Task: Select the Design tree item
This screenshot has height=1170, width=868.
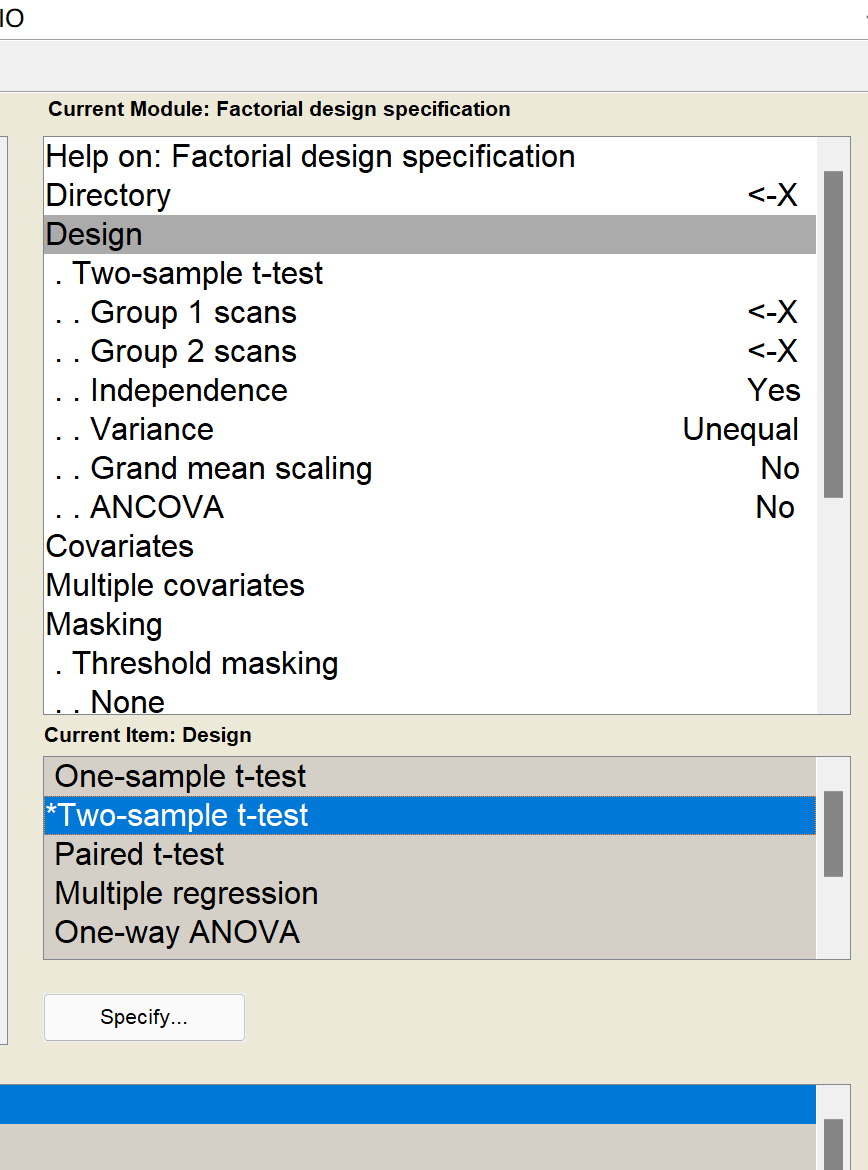Action: coord(95,235)
